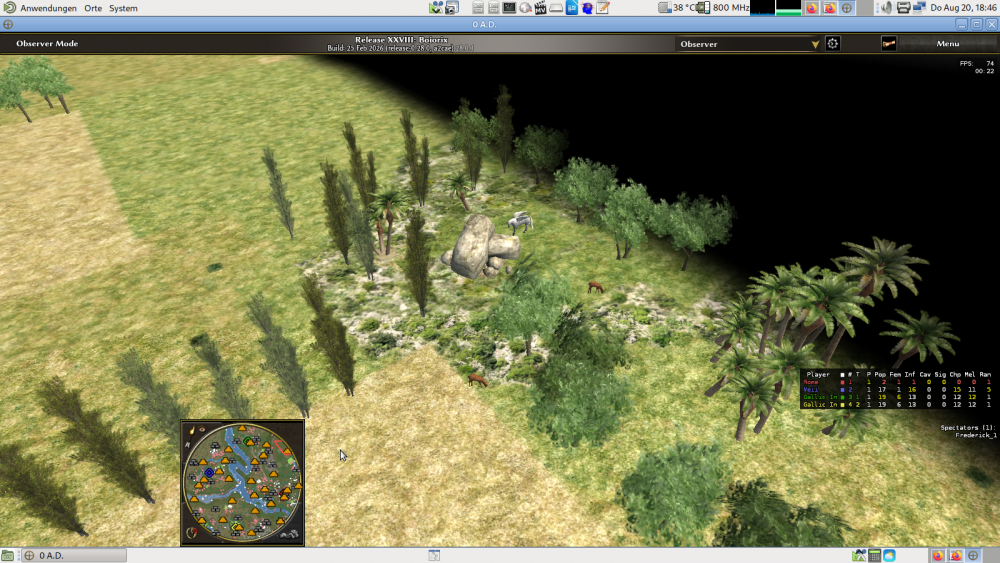Toggle the eye icon above the minimap
This screenshot has width=1000, height=563.
(202, 430)
